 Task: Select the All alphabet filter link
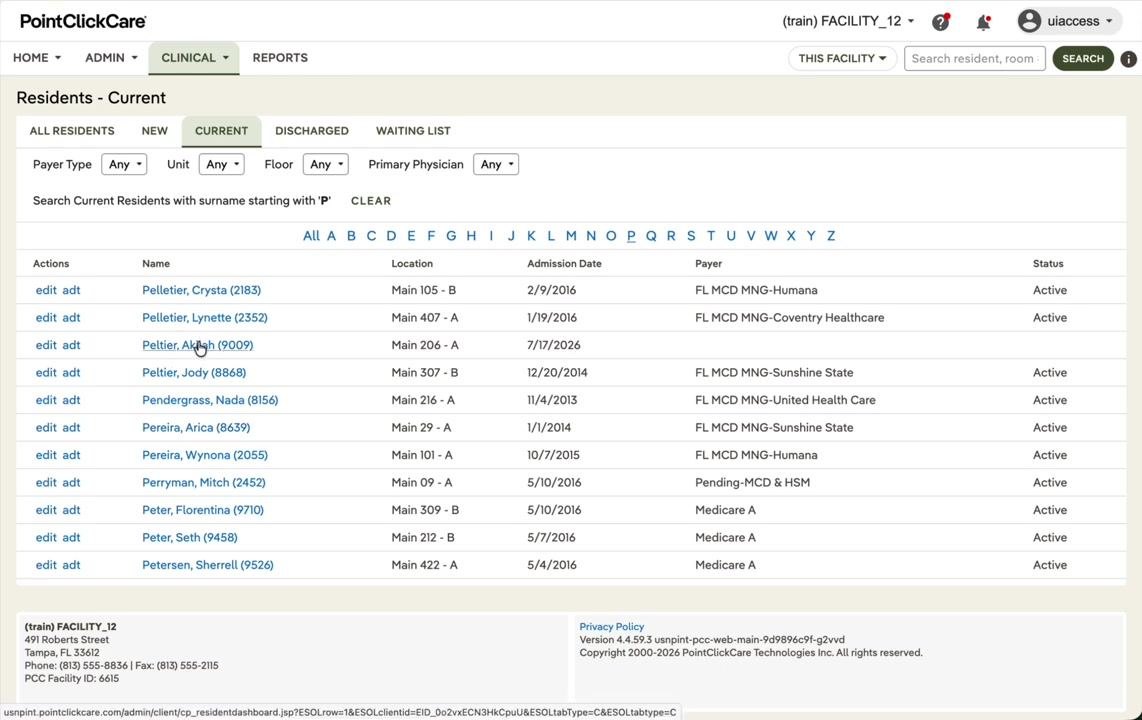tap(311, 236)
